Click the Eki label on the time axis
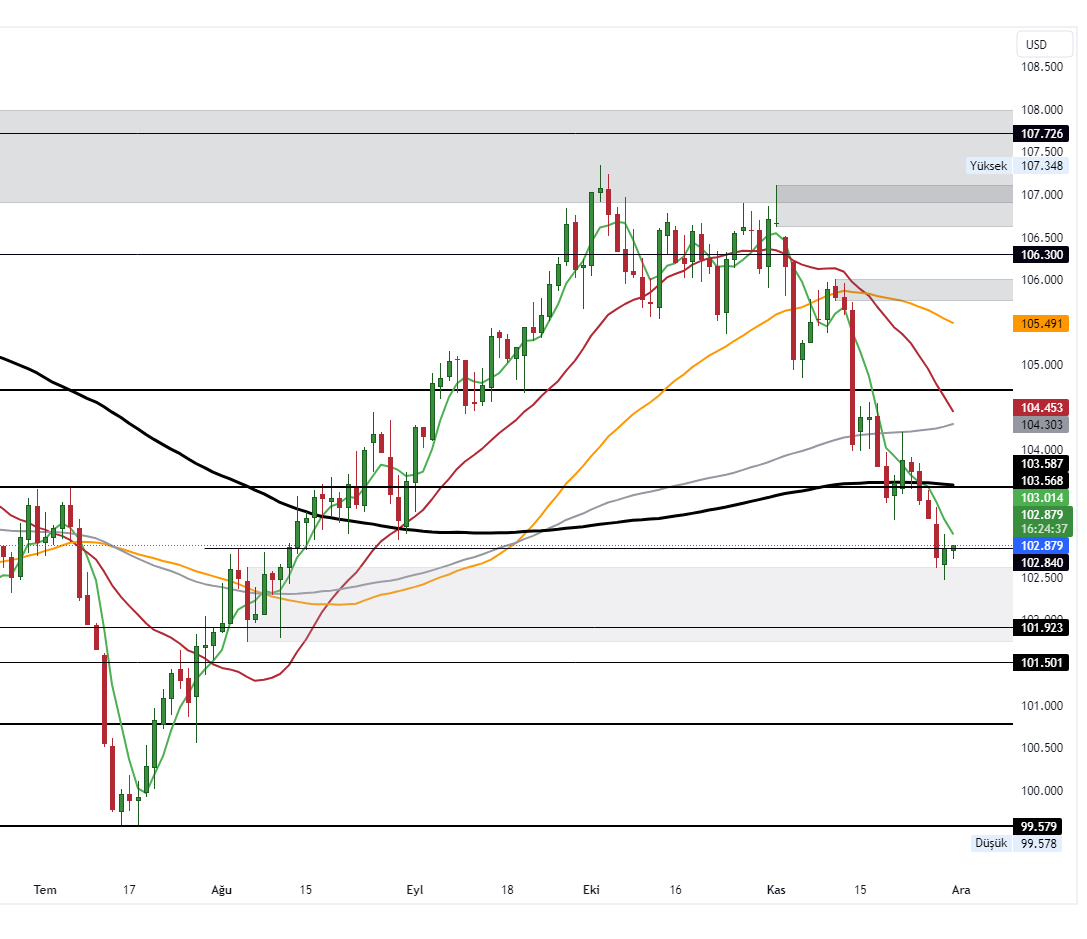The image size is (1087, 939). (x=590, y=889)
